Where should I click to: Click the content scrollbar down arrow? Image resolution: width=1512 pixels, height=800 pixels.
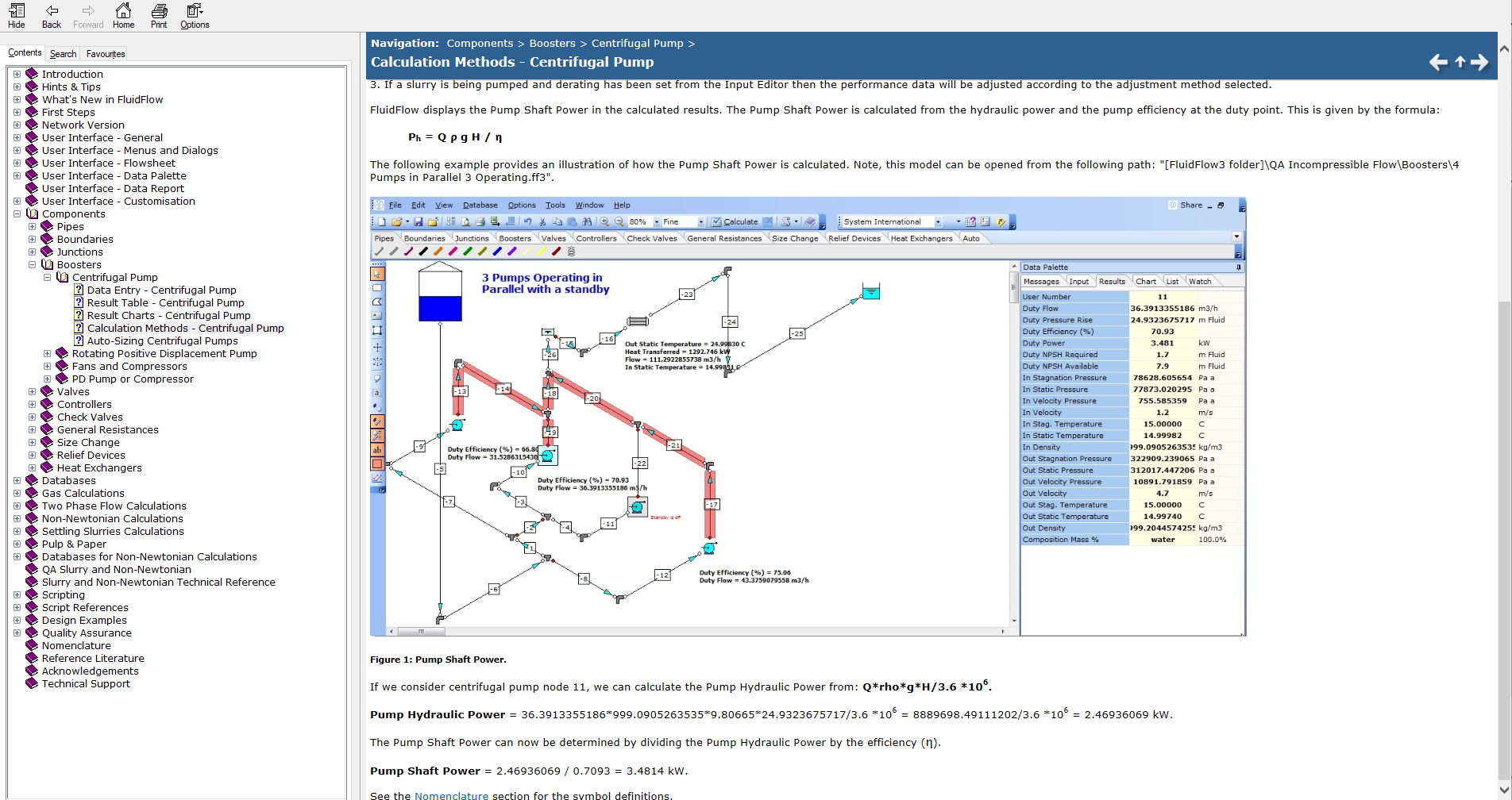click(x=1504, y=791)
